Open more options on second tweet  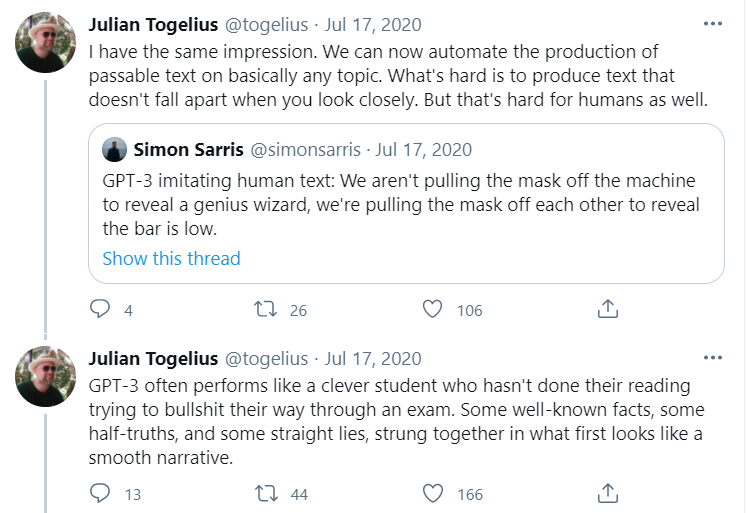(712, 358)
